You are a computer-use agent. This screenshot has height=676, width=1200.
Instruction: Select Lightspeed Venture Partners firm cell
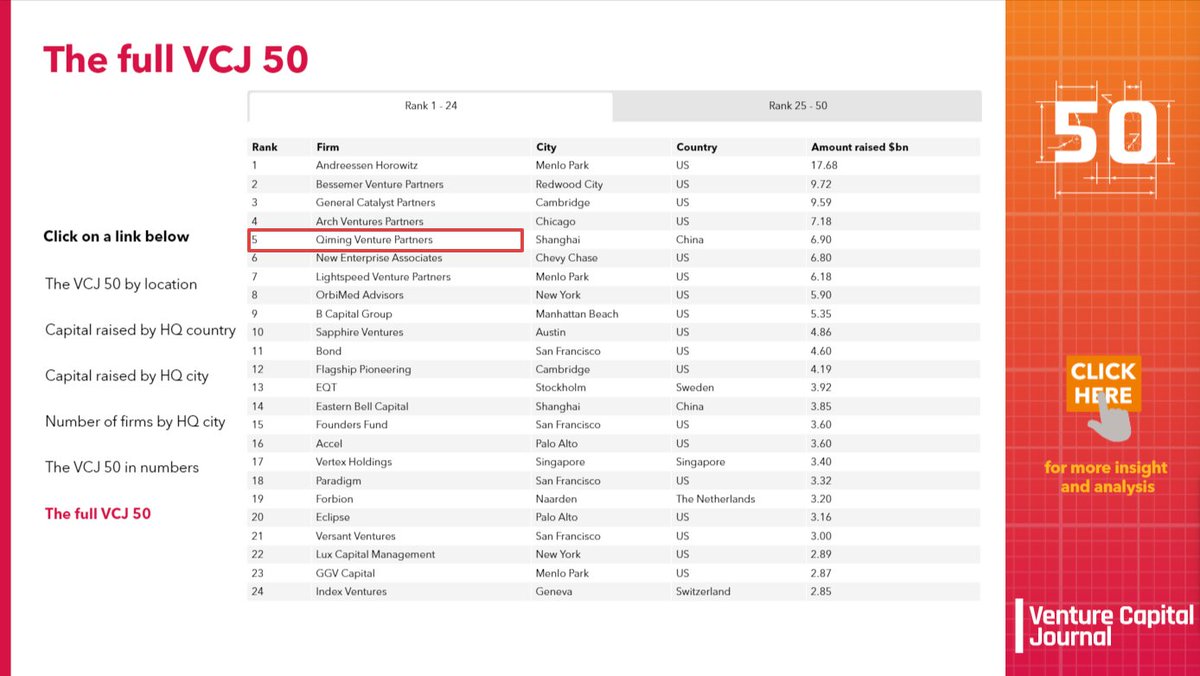(x=383, y=276)
